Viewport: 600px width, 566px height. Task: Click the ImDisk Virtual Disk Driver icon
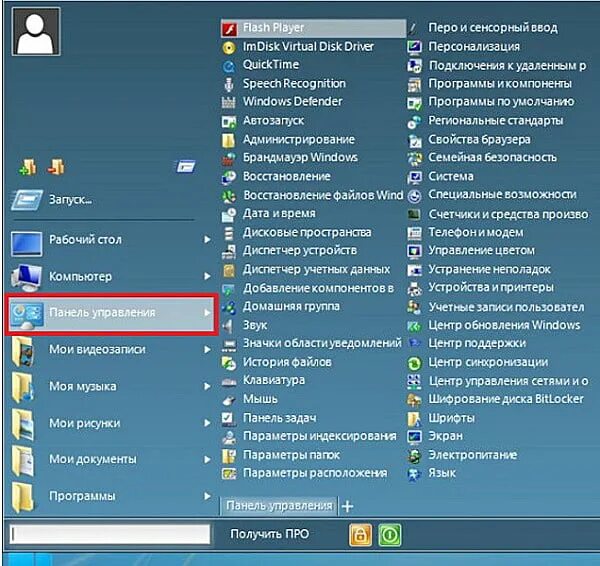229,47
